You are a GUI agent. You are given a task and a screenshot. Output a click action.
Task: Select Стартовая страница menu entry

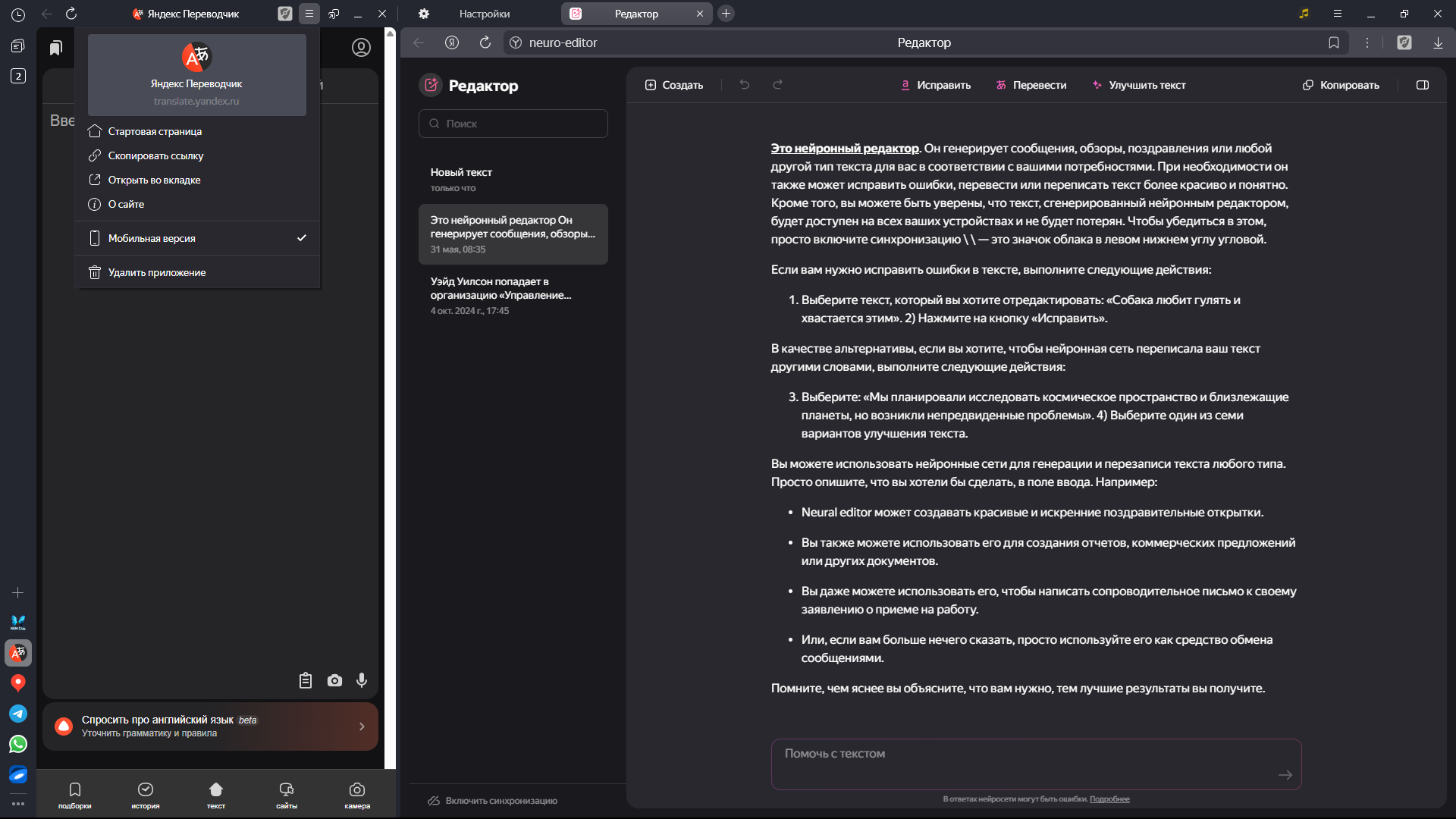pos(197,131)
